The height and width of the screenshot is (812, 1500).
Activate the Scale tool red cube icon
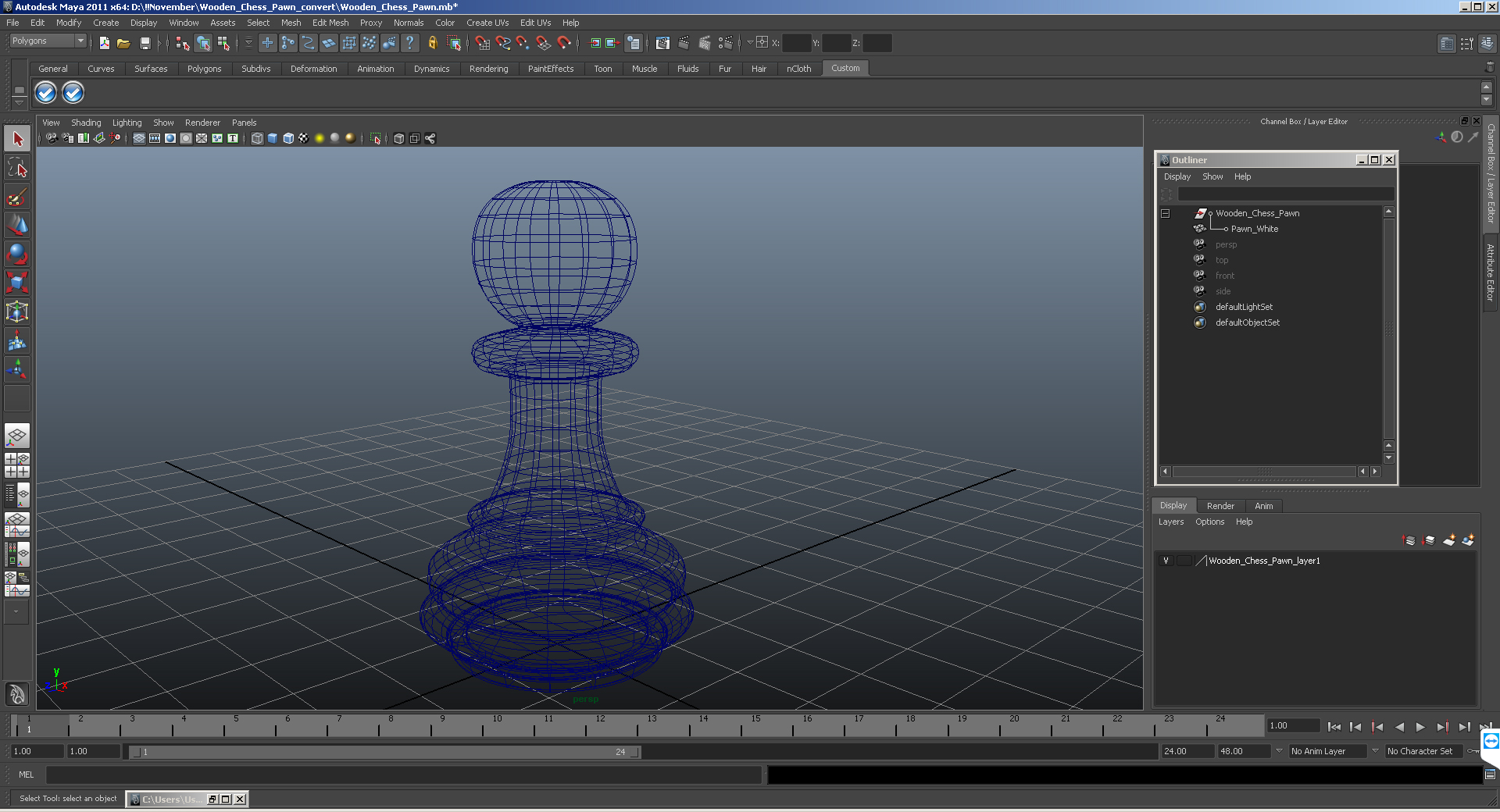click(x=17, y=283)
